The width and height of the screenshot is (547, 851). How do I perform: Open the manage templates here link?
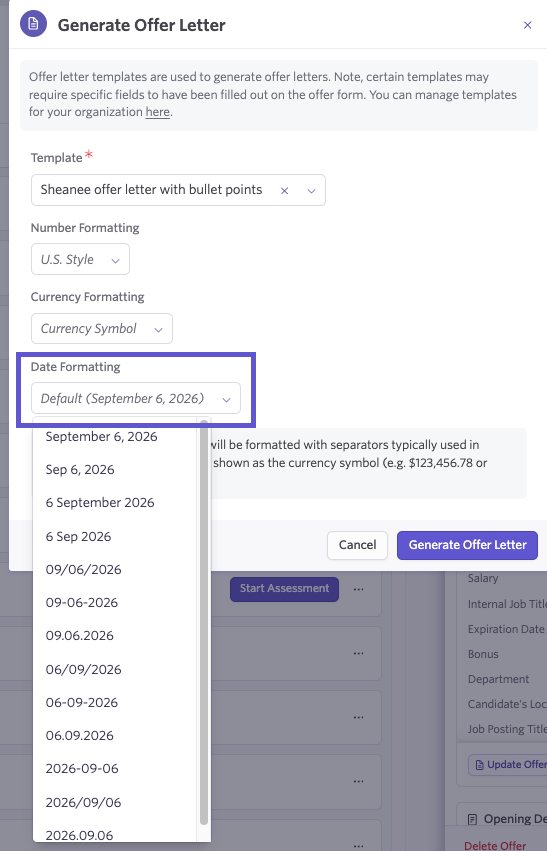pos(157,112)
